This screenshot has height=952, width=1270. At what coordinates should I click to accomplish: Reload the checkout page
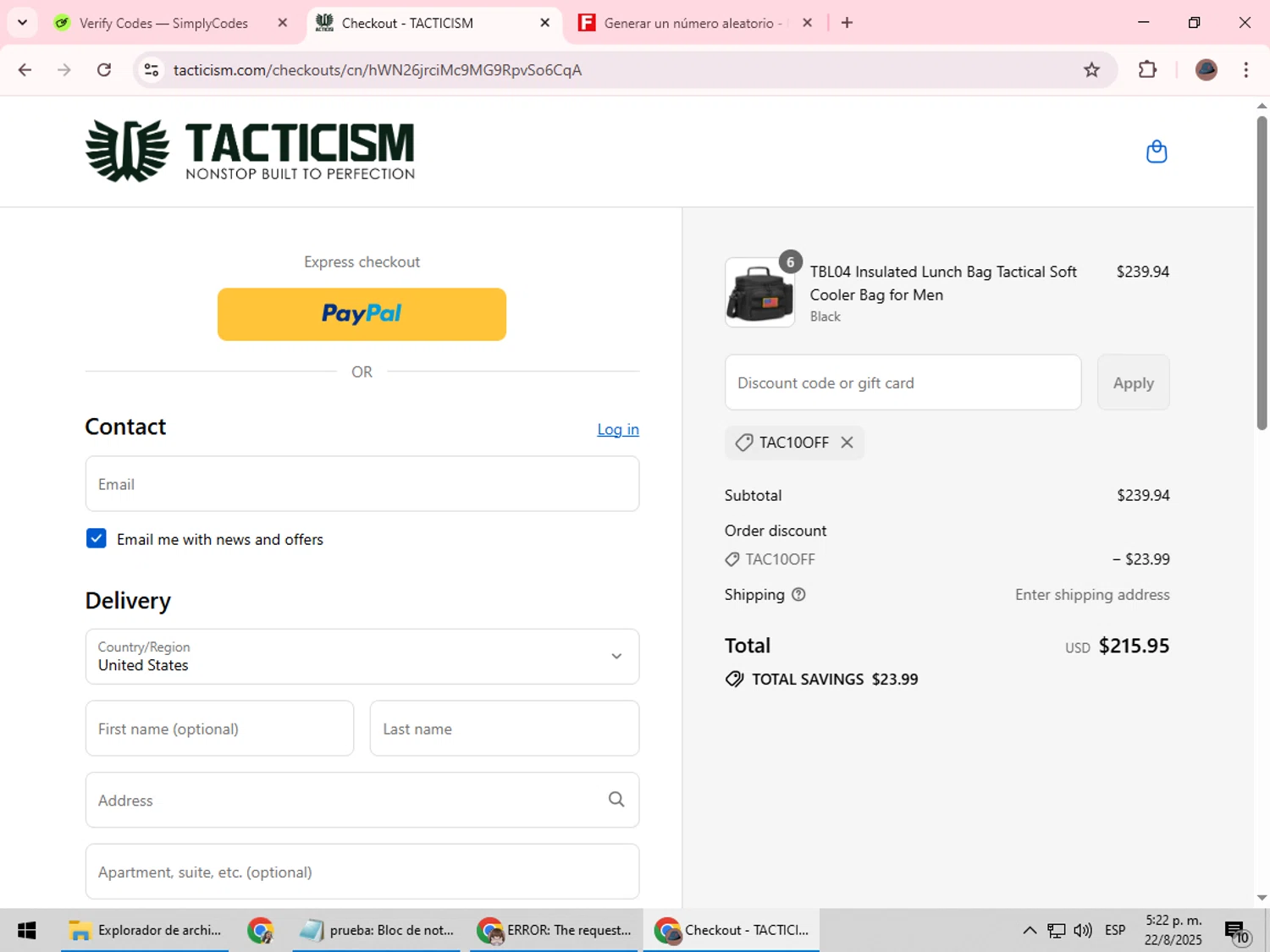pyautogui.click(x=104, y=70)
